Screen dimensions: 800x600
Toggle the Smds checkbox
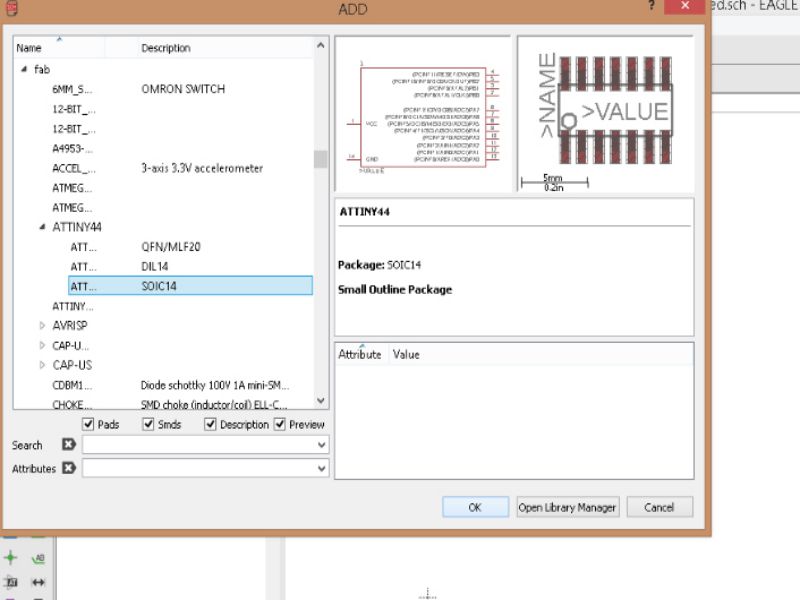[x=148, y=424]
